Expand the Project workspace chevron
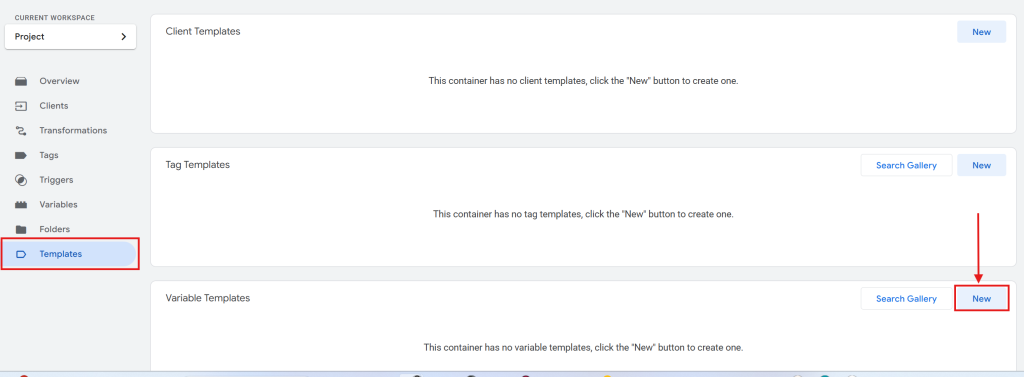Viewport: 1024px width, 377px height. click(123, 37)
